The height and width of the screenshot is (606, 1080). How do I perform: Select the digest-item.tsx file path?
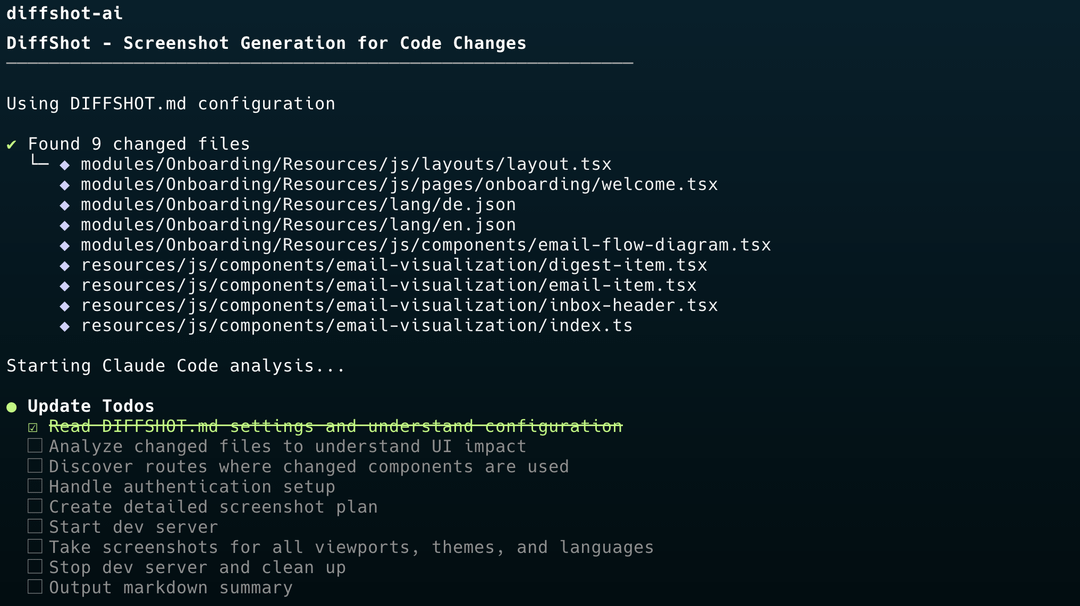[394, 265]
